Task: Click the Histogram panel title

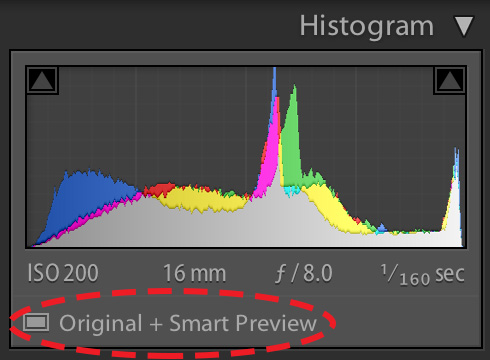Action: click(366, 26)
